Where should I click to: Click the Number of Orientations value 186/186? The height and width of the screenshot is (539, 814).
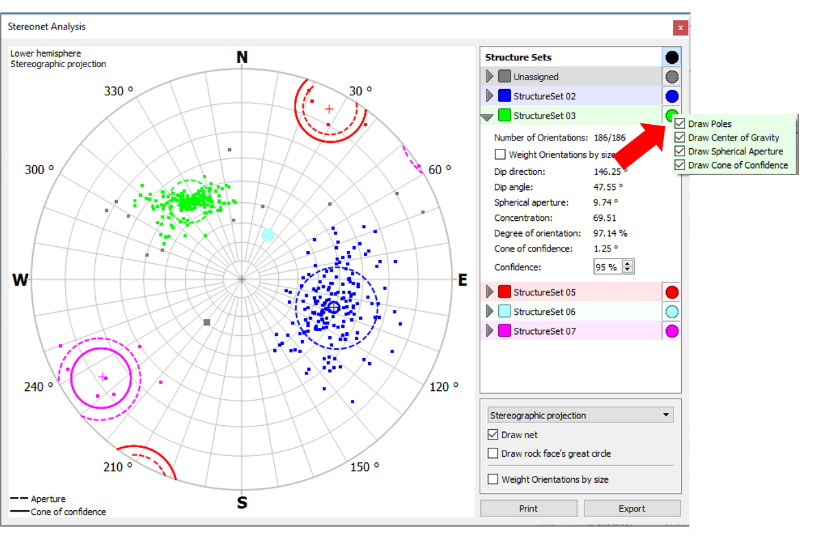point(610,138)
